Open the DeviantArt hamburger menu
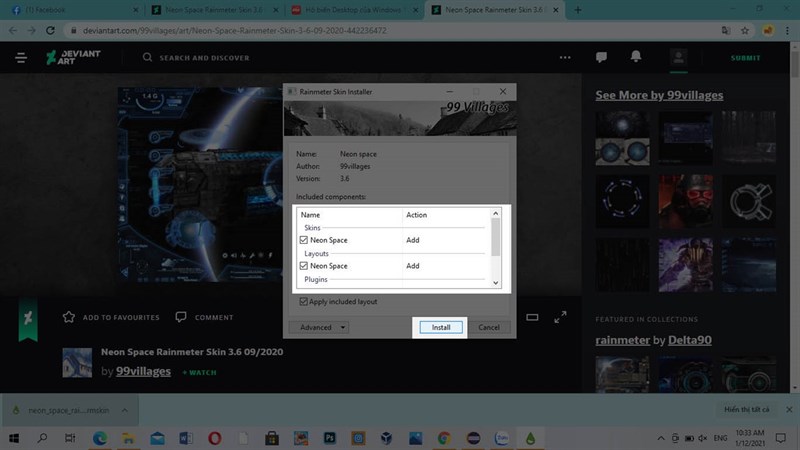The width and height of the screenshot is (800, 450). click(x=21, y=58)
